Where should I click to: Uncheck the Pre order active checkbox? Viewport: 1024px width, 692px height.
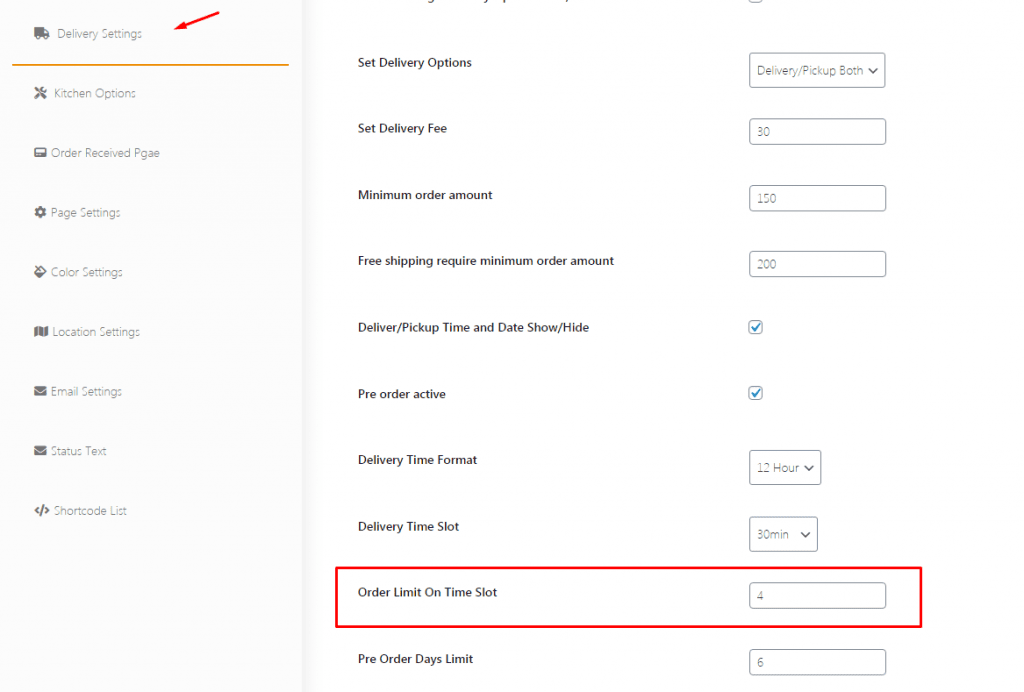point(756,393)
